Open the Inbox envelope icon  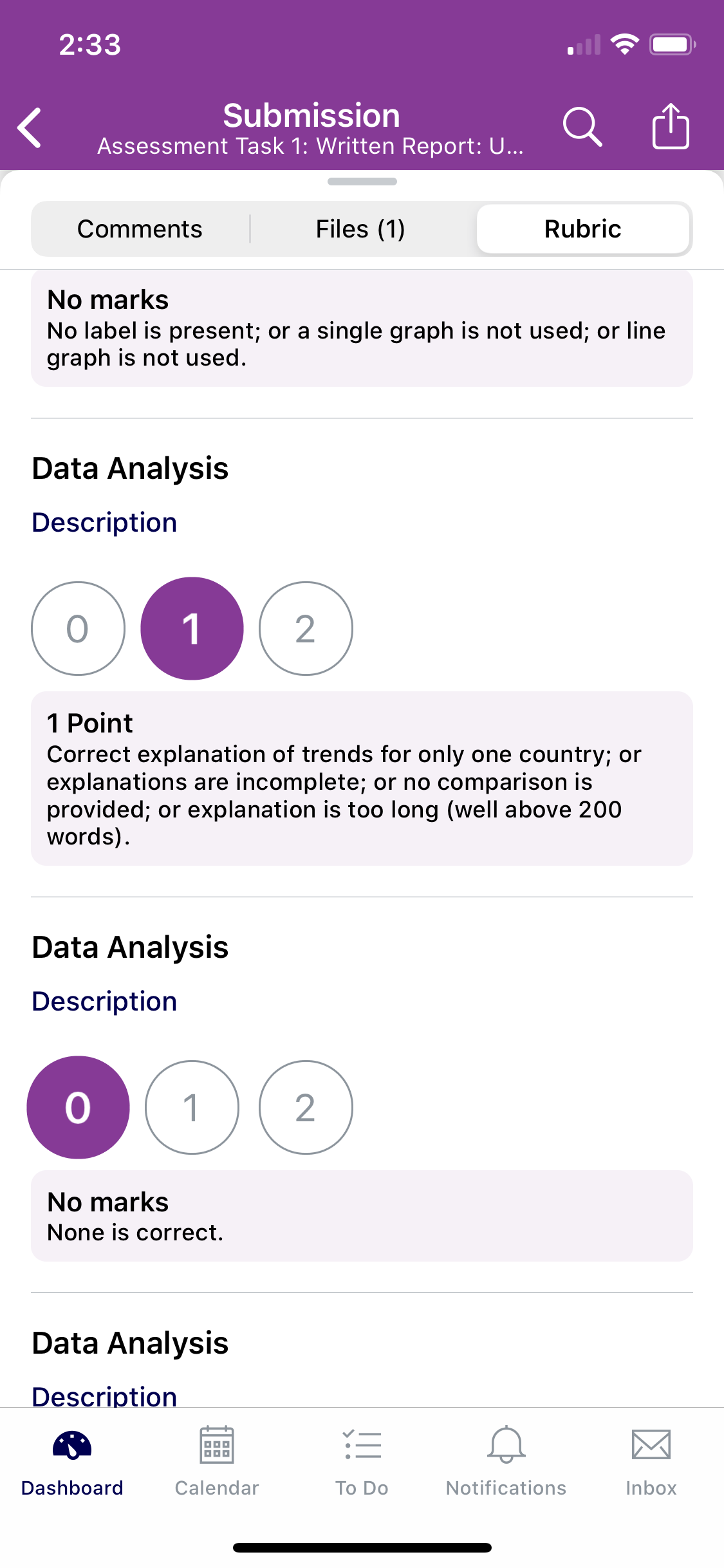(x=651, y=1446)
